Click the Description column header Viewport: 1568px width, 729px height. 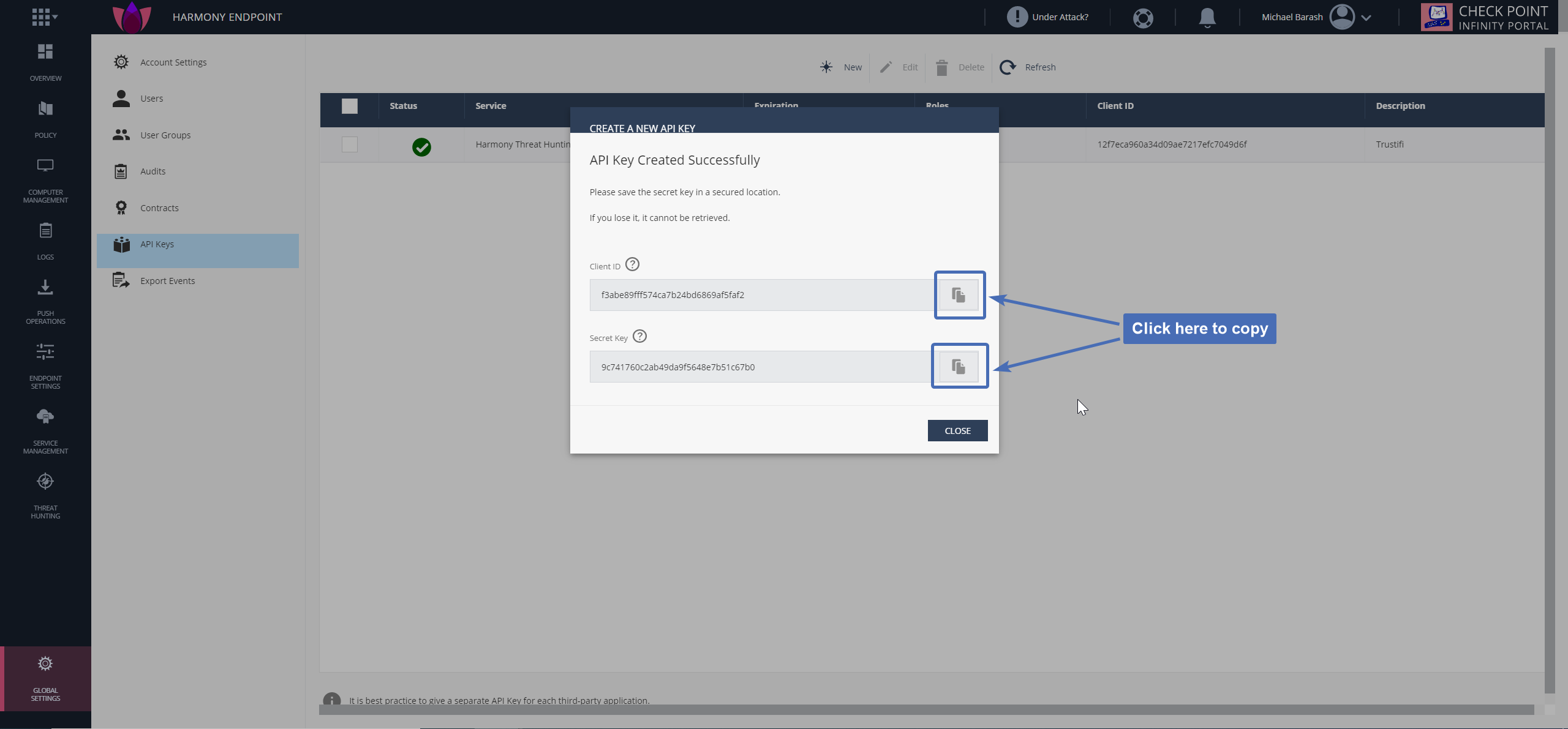click(1400, 106)
